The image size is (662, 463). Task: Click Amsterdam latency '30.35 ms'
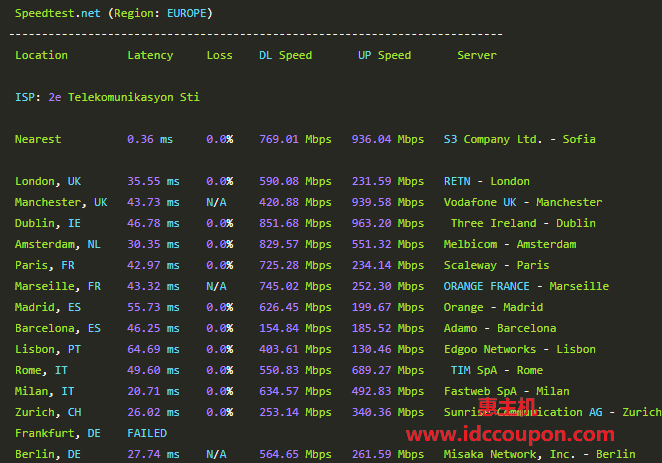point(153,244)
